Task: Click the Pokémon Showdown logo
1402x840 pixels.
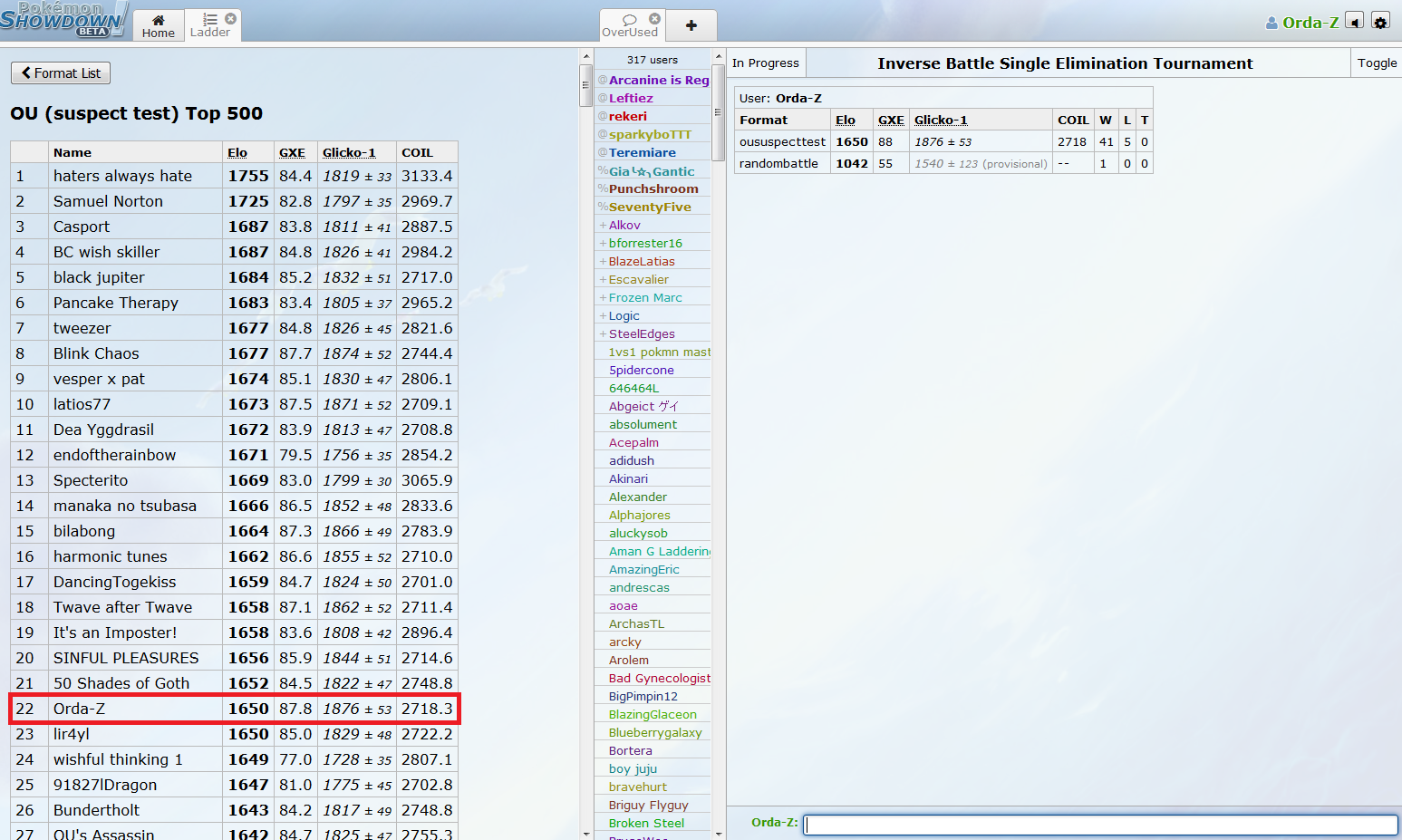Action: click(x=62, y=20)
